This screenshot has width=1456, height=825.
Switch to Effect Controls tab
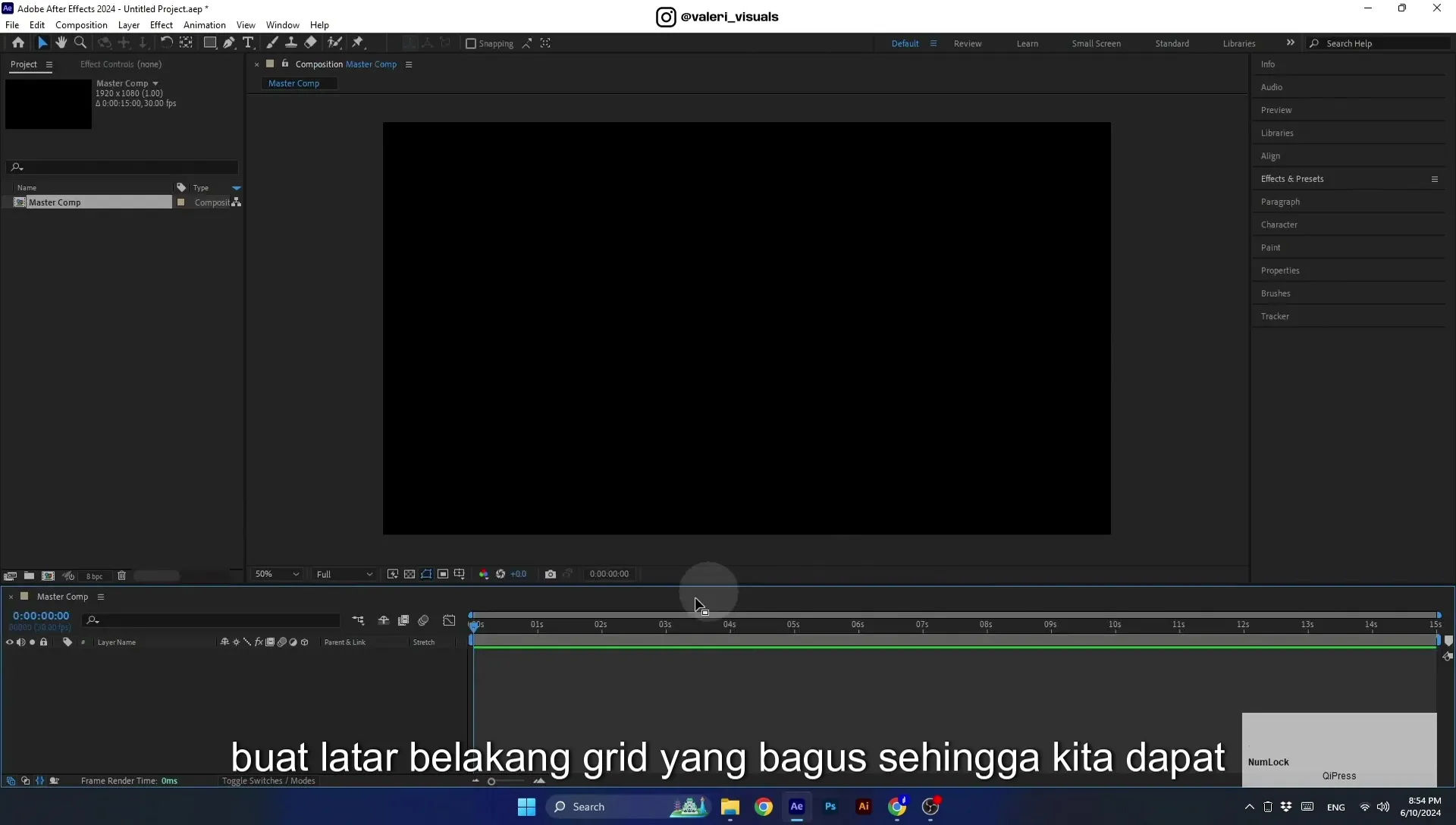pos(121,64)
